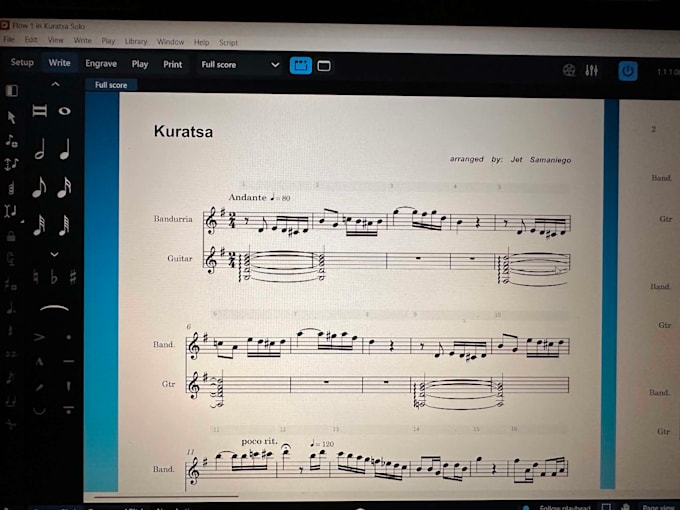Add a staccatissimo wedge articulation
This screenshot has width=680, height=510.
tap(69, 386)
